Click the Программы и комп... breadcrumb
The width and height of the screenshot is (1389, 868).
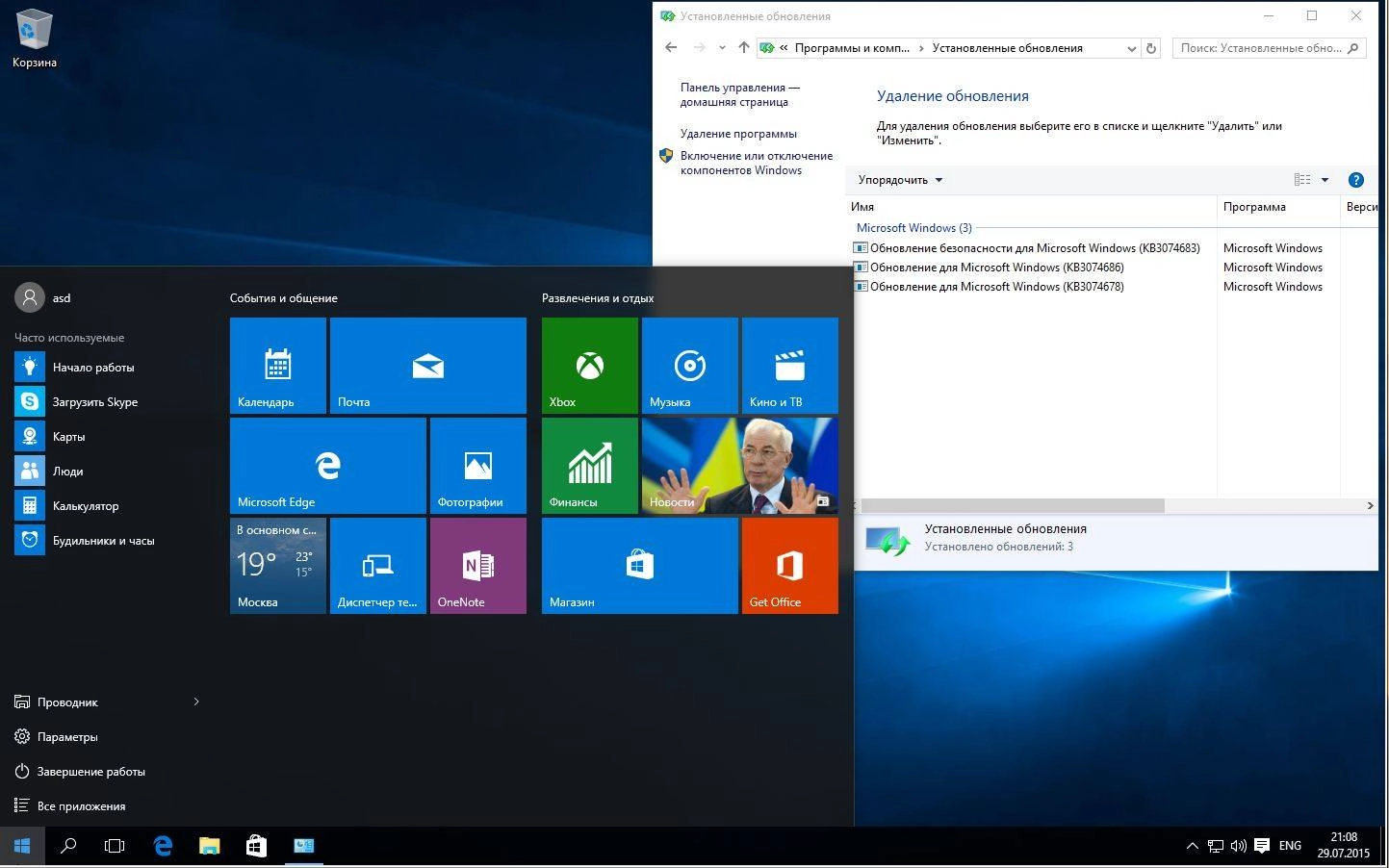click(852, 48)
